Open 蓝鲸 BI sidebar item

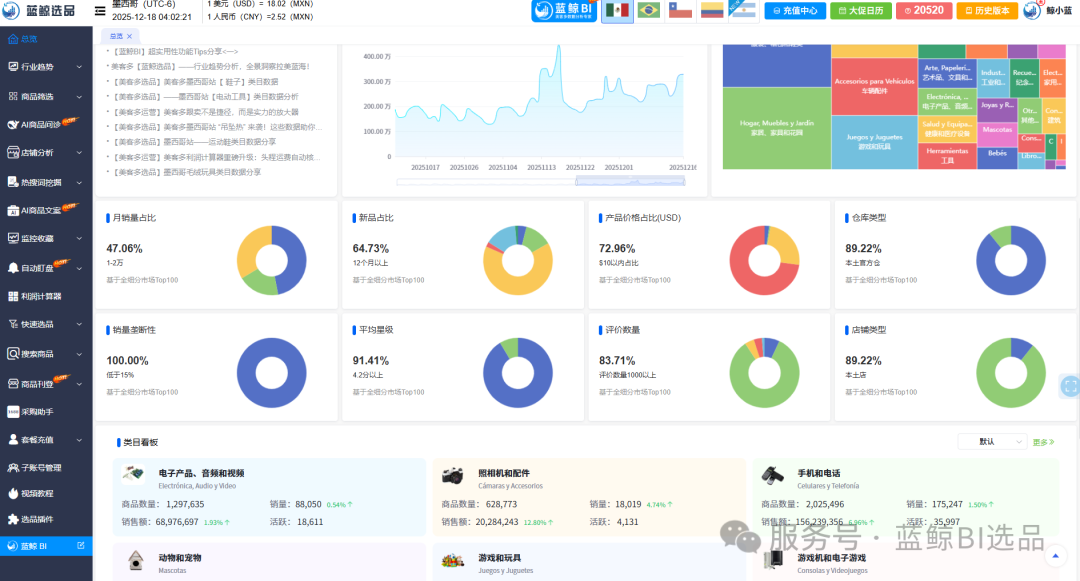click(x=46, y=546)
